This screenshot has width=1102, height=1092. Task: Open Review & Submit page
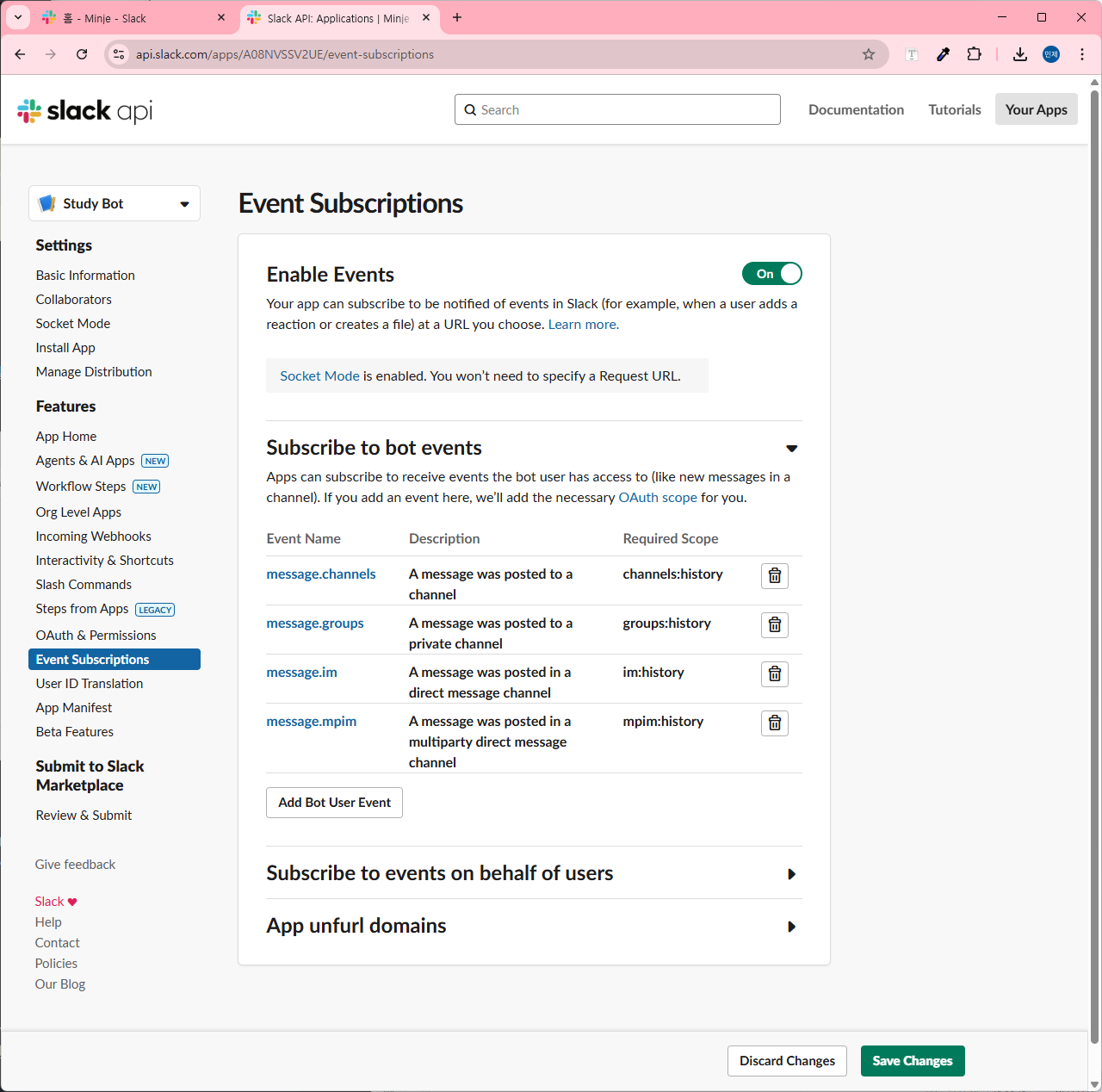point(84,816)
